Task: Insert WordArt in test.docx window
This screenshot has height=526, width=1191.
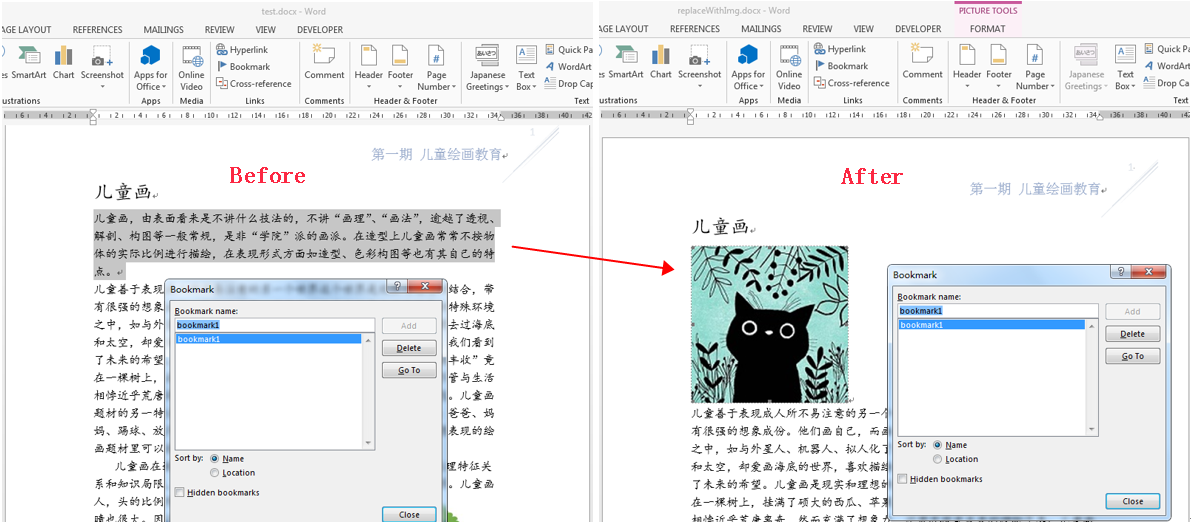Action: tap(568, 67)
